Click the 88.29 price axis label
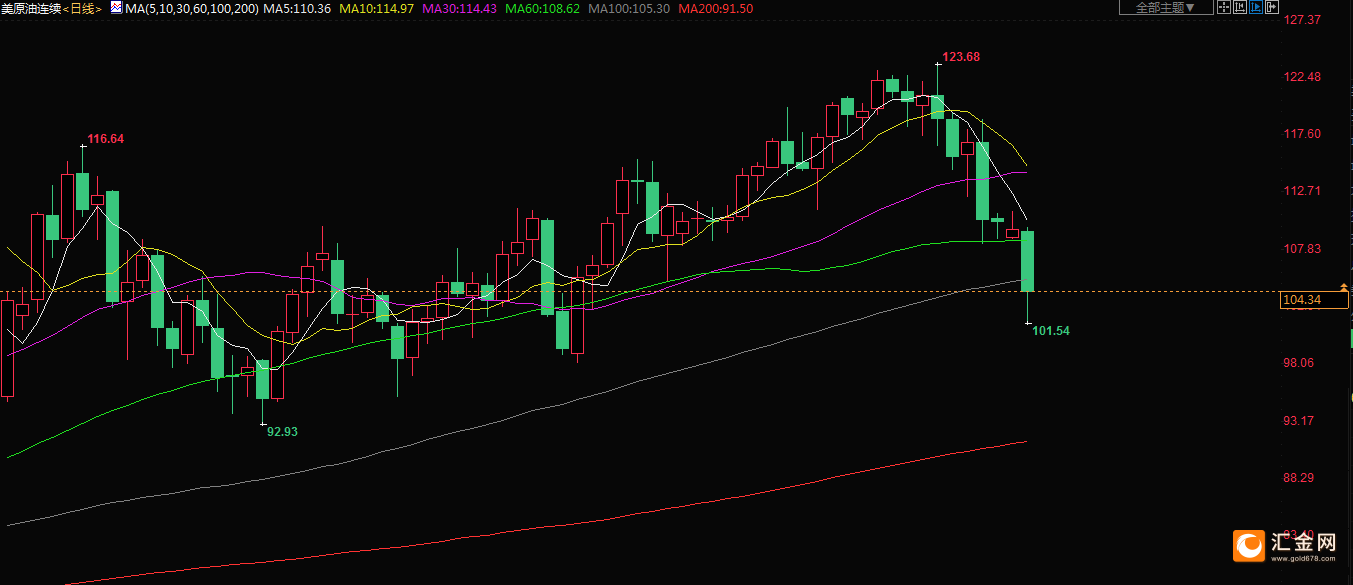The image size is (1353, 585). click(1299, 477)
